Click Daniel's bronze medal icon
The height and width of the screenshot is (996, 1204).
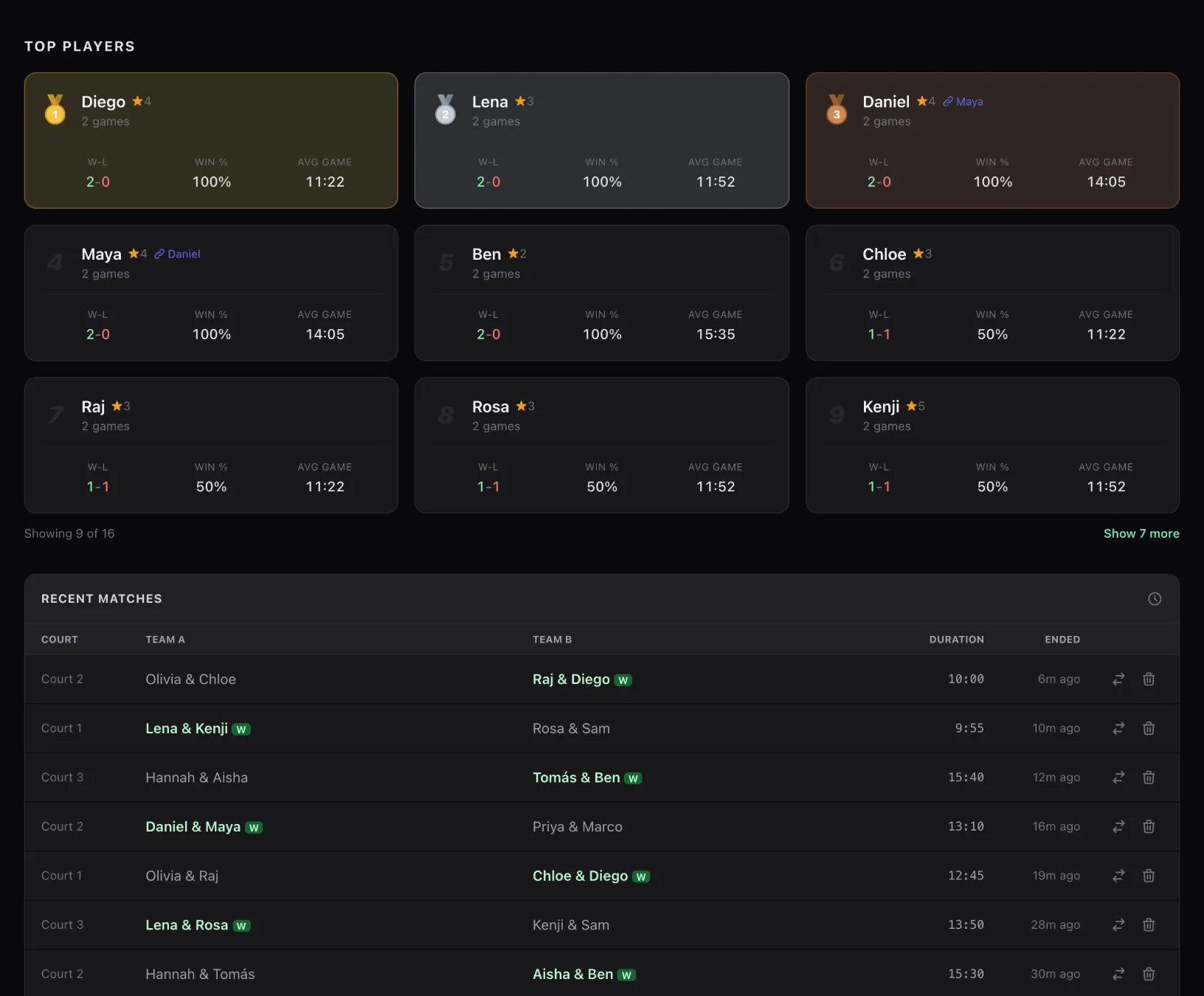tap(837, 109)
